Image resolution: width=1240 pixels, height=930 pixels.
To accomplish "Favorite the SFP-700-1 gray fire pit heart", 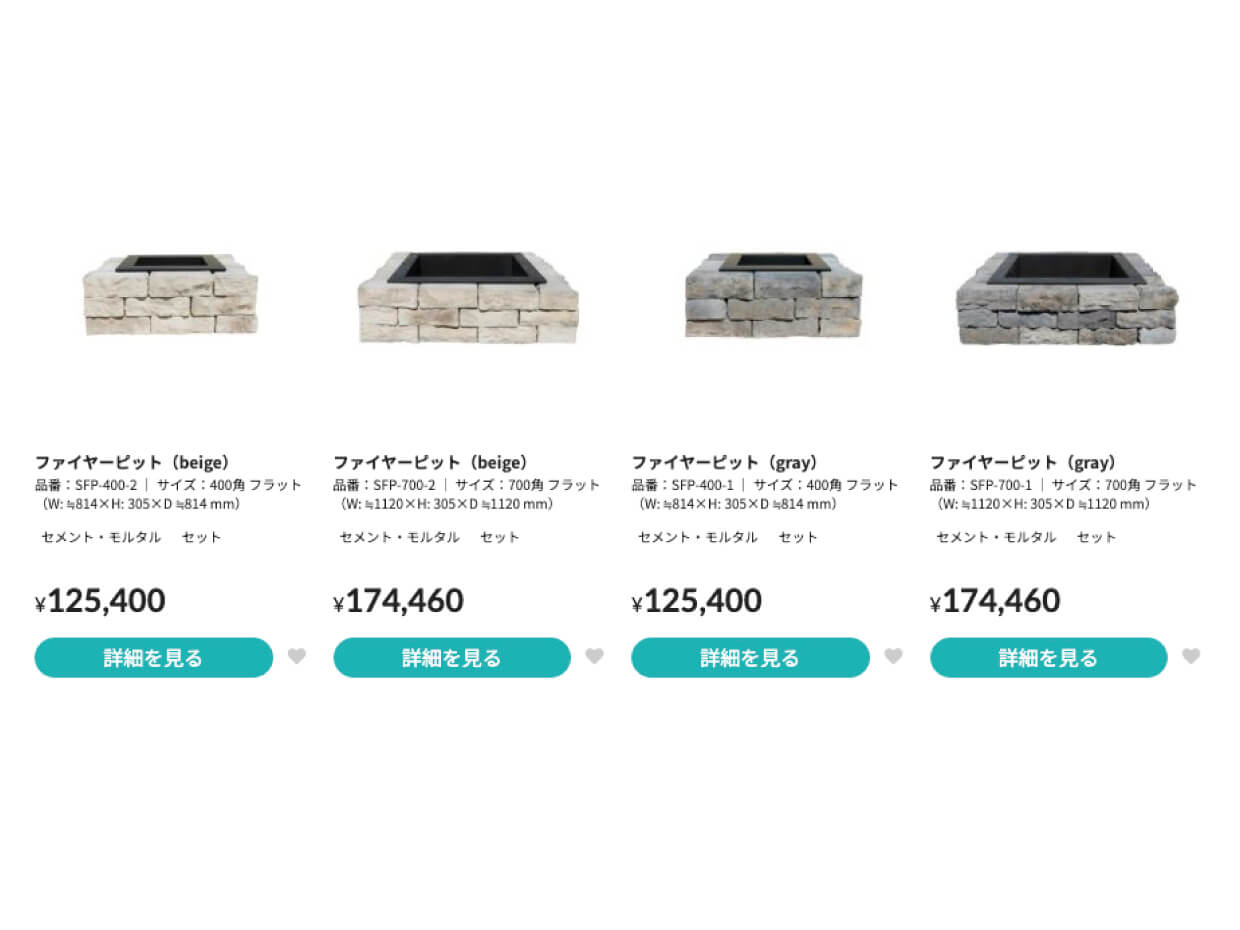I will pos(1190,657).
